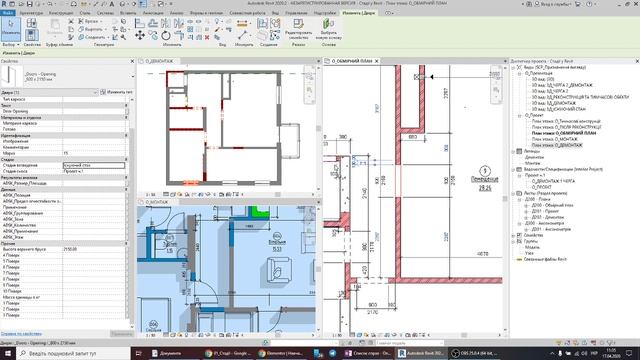Collapse the Виды node in Project Browser
640x360 pixels.
[513, 67]
